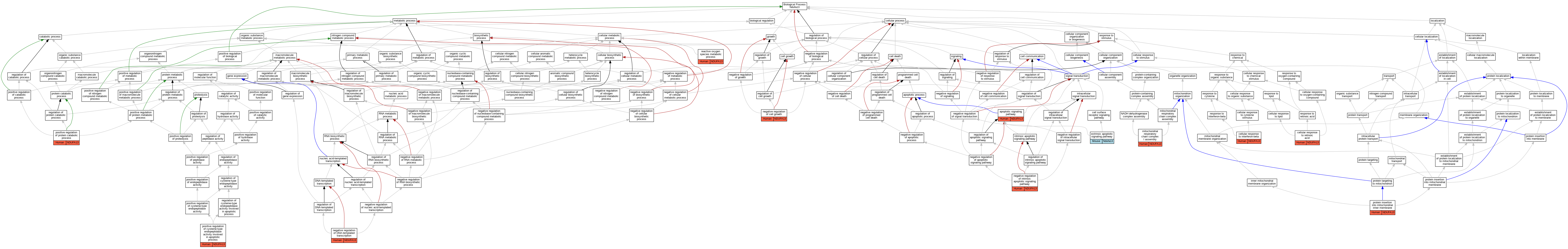Select 'organonitrogen compound catabolic process' node
This screenshot has height=249, width=1568.
click(x=53, y=76)
